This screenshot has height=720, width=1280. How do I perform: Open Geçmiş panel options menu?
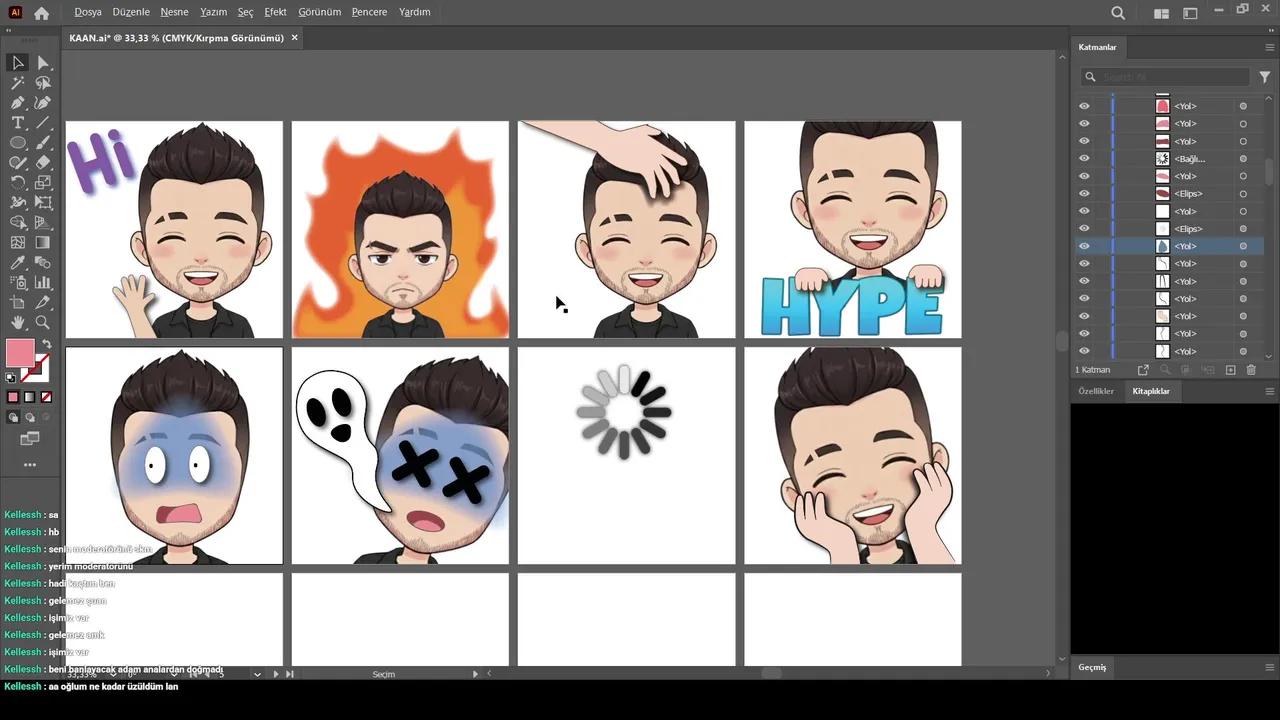coord(1270,667)
